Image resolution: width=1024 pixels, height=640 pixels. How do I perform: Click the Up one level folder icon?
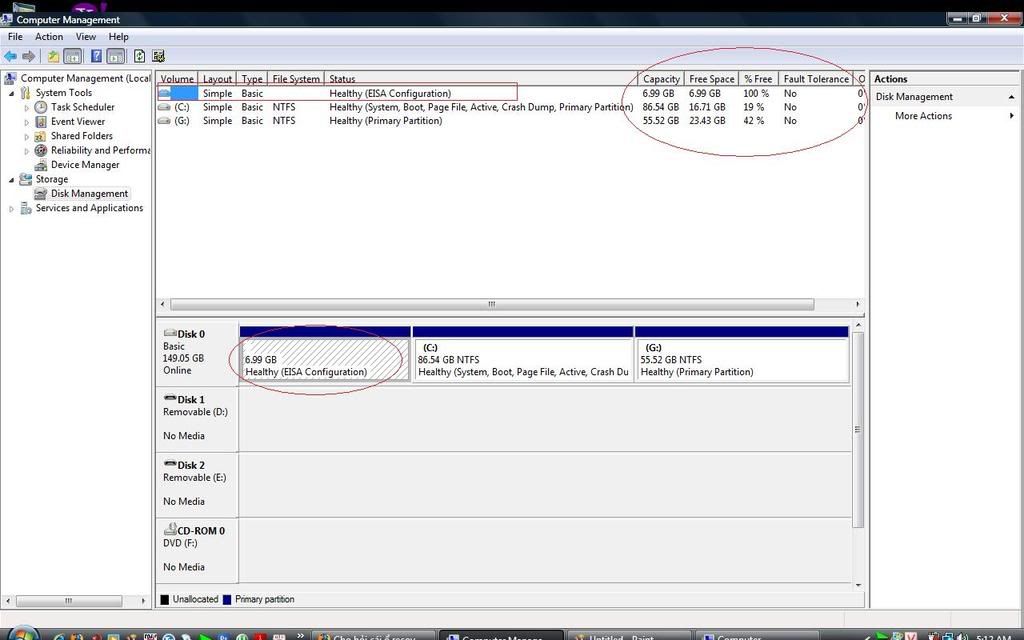pyautogui.click(x=54, y=57)
